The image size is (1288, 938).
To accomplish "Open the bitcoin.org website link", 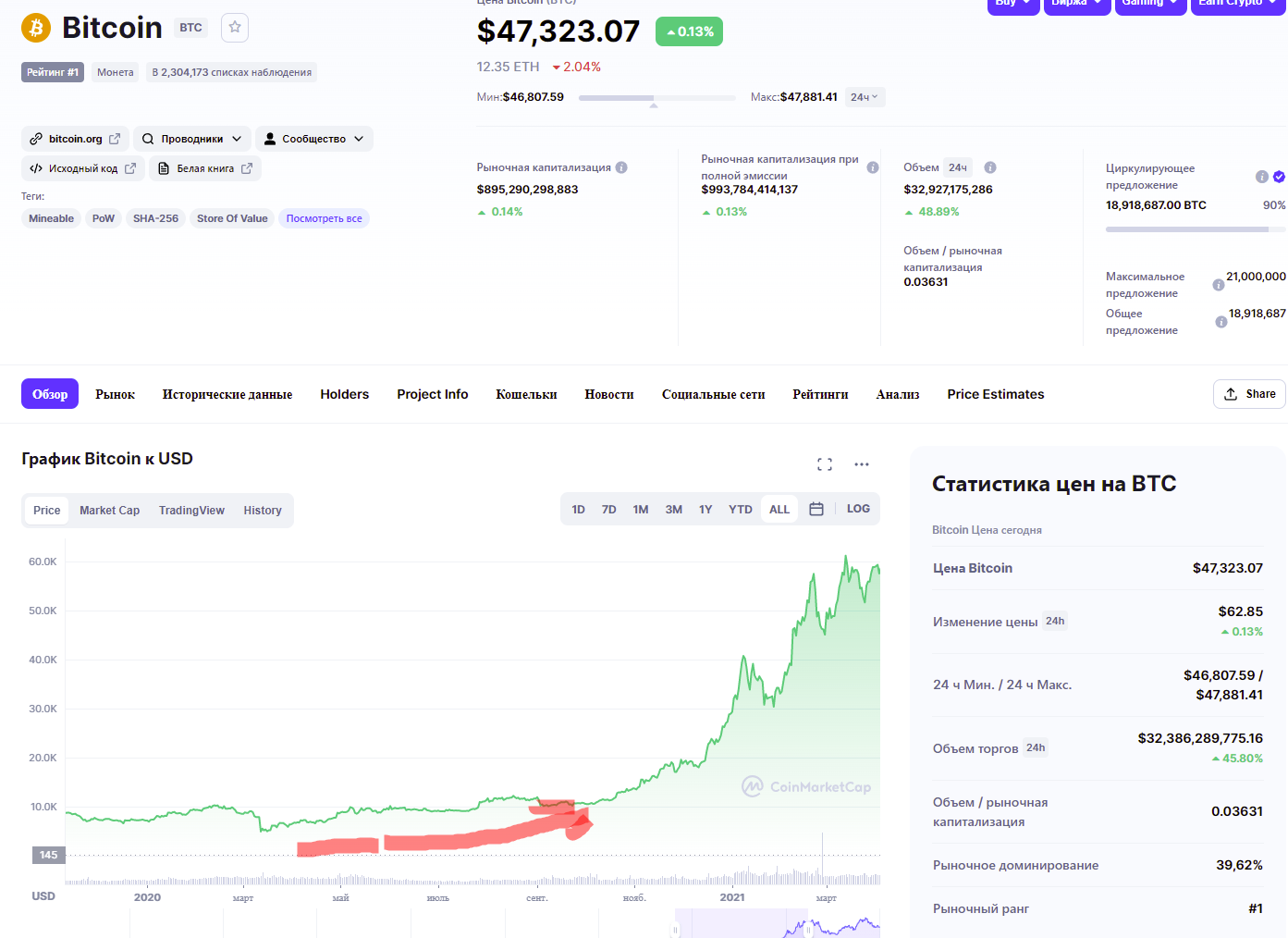I will coord(75,139).
